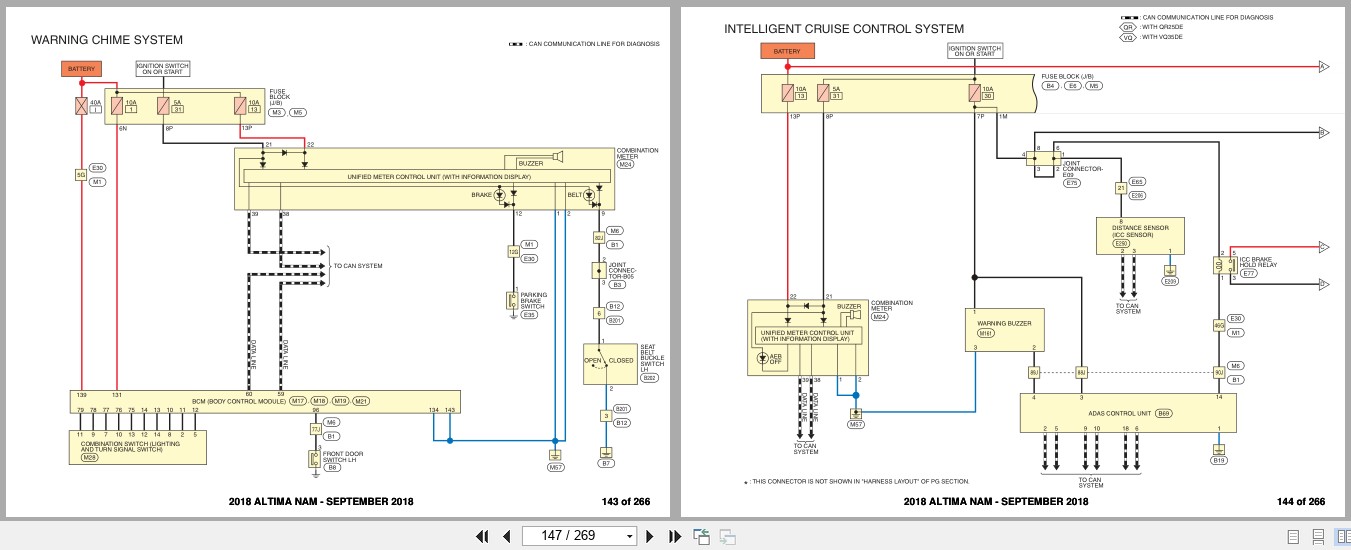Viewport: 1351px width, 550px height.
Task: Click CAN COMMUNICATION LINE legend on Warning Chime page
Action: (584, 44)
